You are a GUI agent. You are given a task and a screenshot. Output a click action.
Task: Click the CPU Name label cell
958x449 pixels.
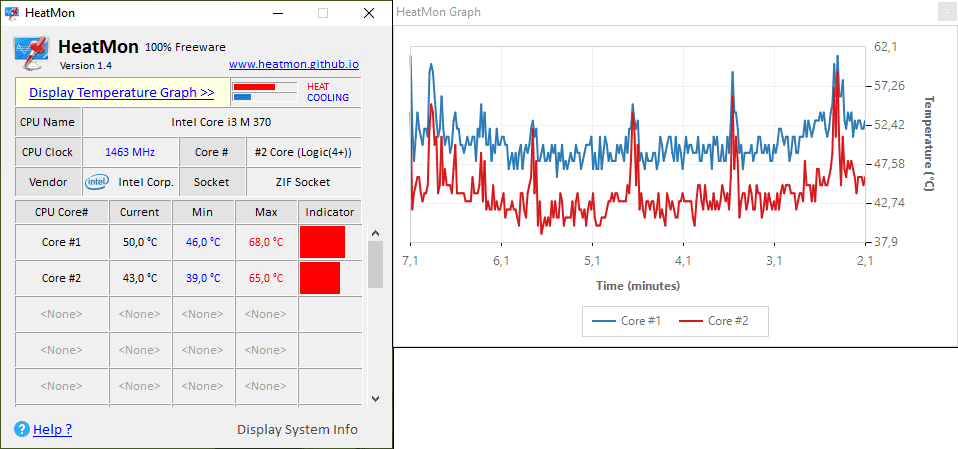point(48,122)
